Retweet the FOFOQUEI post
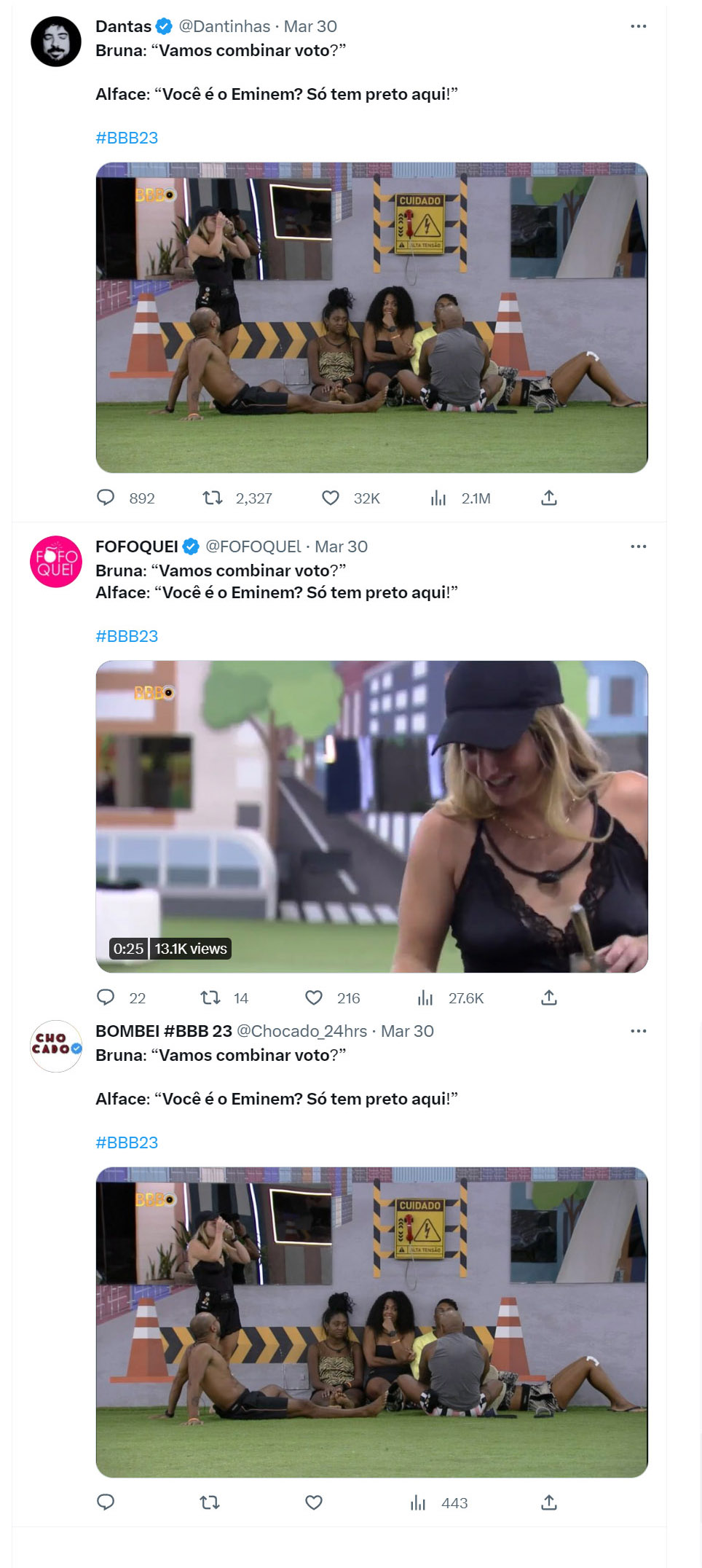Viewport: 702px width, 1568px height. pos(210,997)
